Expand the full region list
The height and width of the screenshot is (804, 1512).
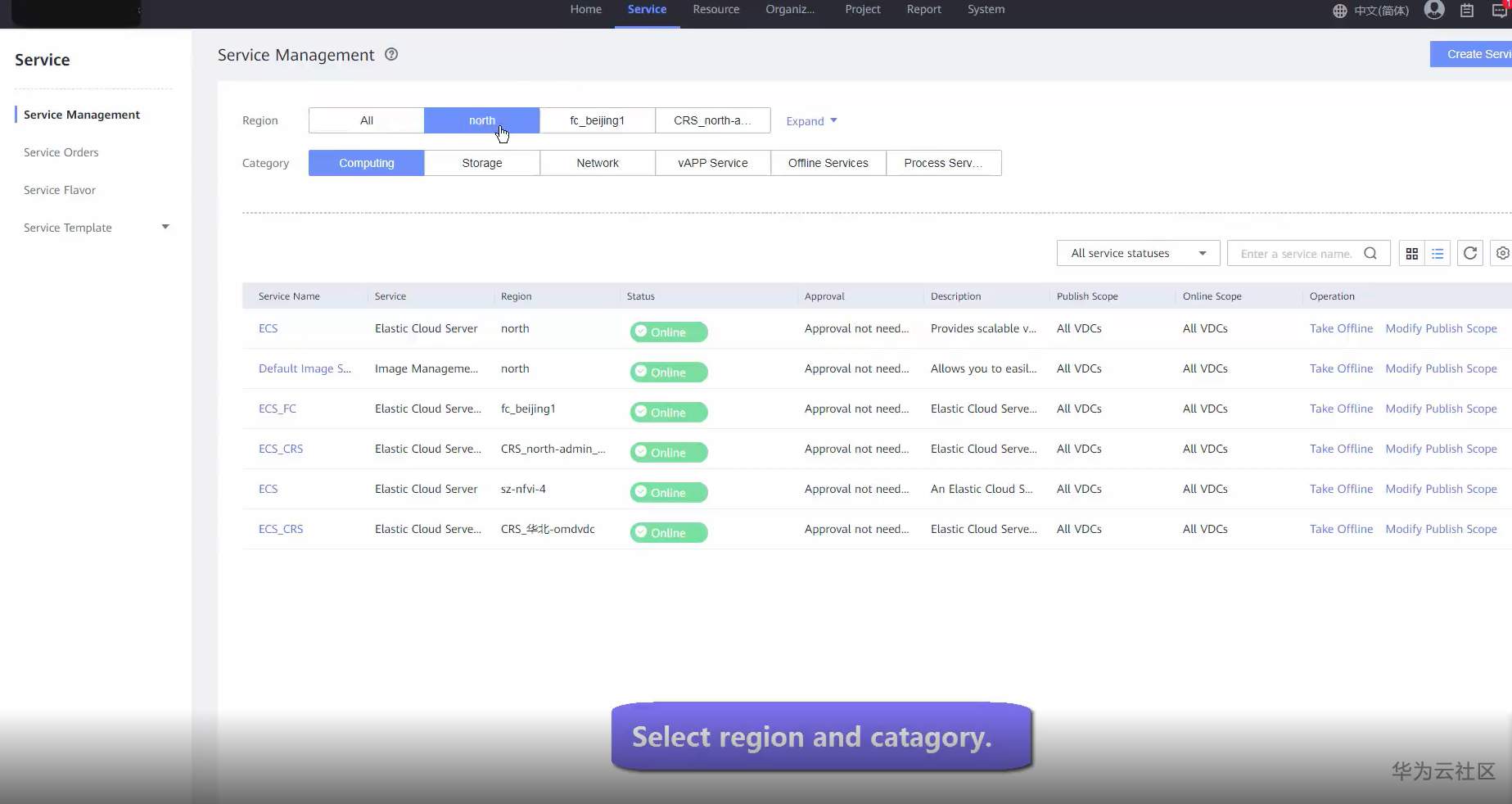pos(811,121)
